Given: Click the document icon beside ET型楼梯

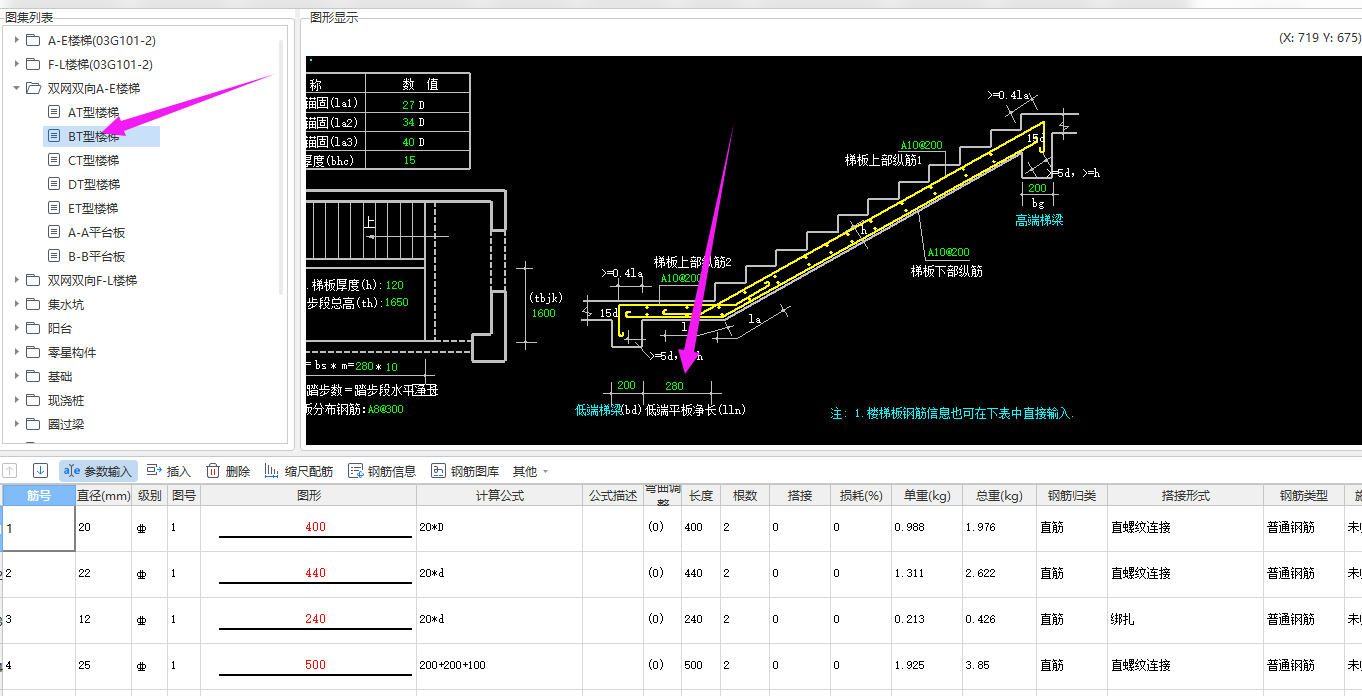Looking at the screenshot, I should [x=55, y=208].
